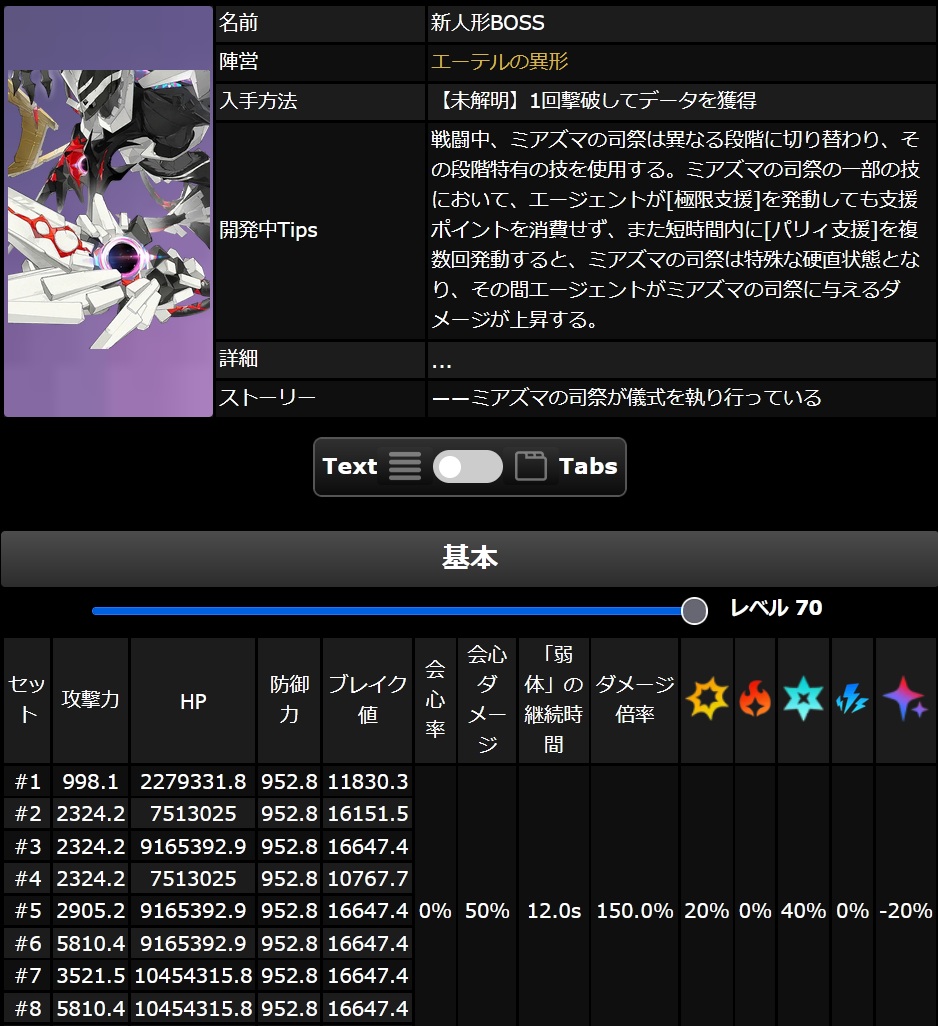
Task: Click the セット column header
Action: coord(27,700)
